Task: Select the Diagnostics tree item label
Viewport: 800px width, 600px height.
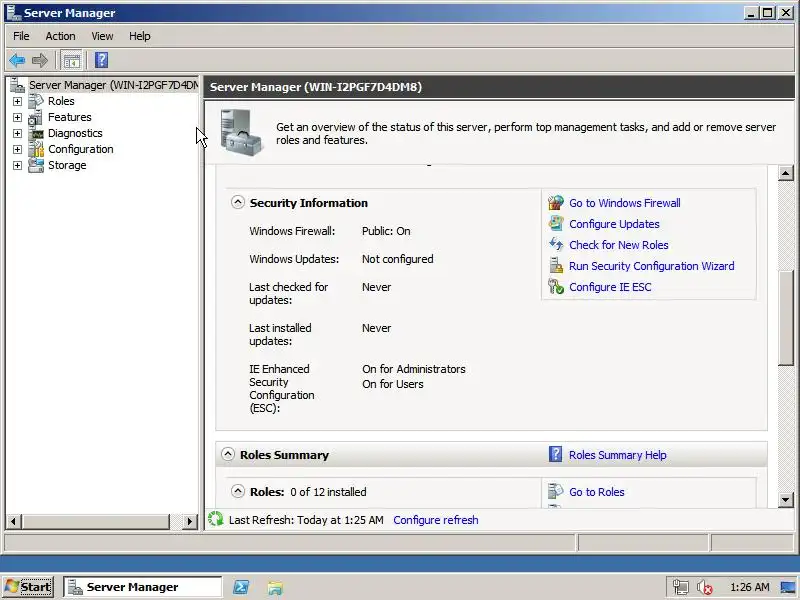Action: [75, 133]
